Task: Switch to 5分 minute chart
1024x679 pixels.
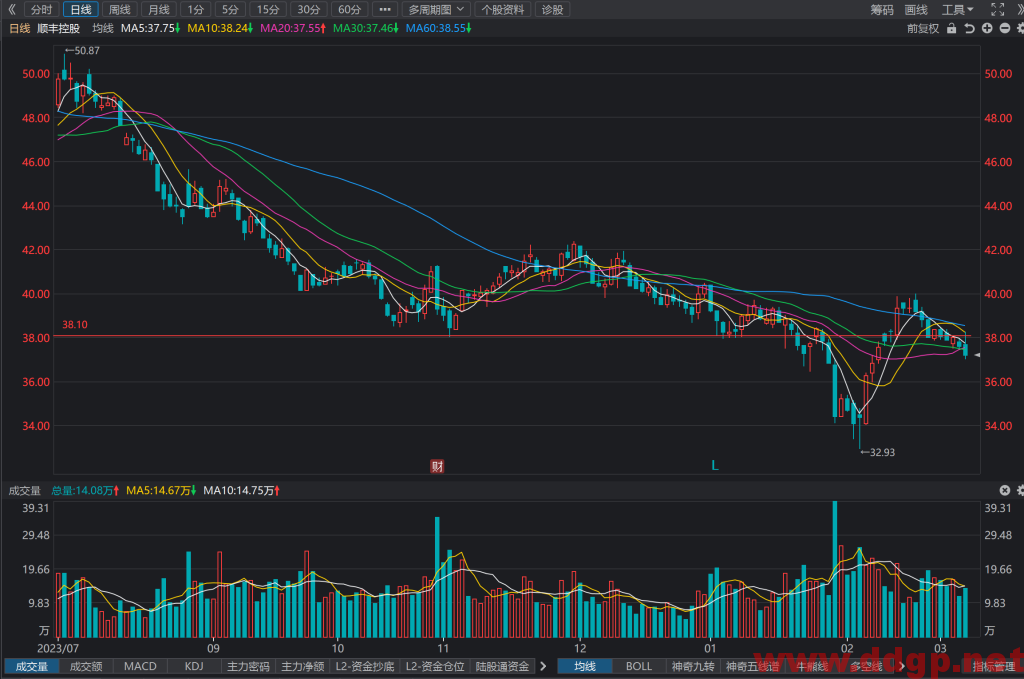Action: pos(229,9)
